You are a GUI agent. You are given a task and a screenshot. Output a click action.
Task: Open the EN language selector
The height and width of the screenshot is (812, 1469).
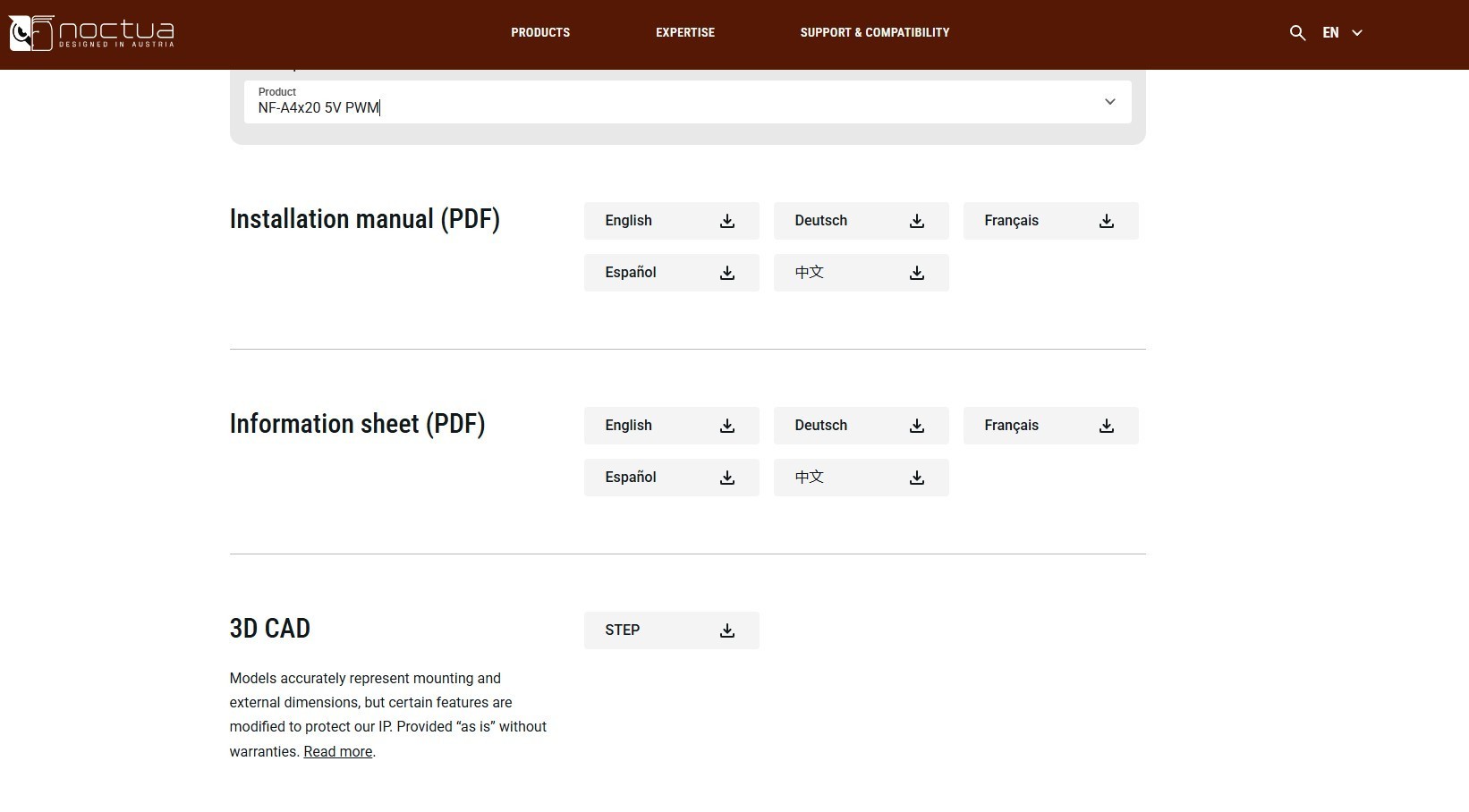tap(1342, 33)
